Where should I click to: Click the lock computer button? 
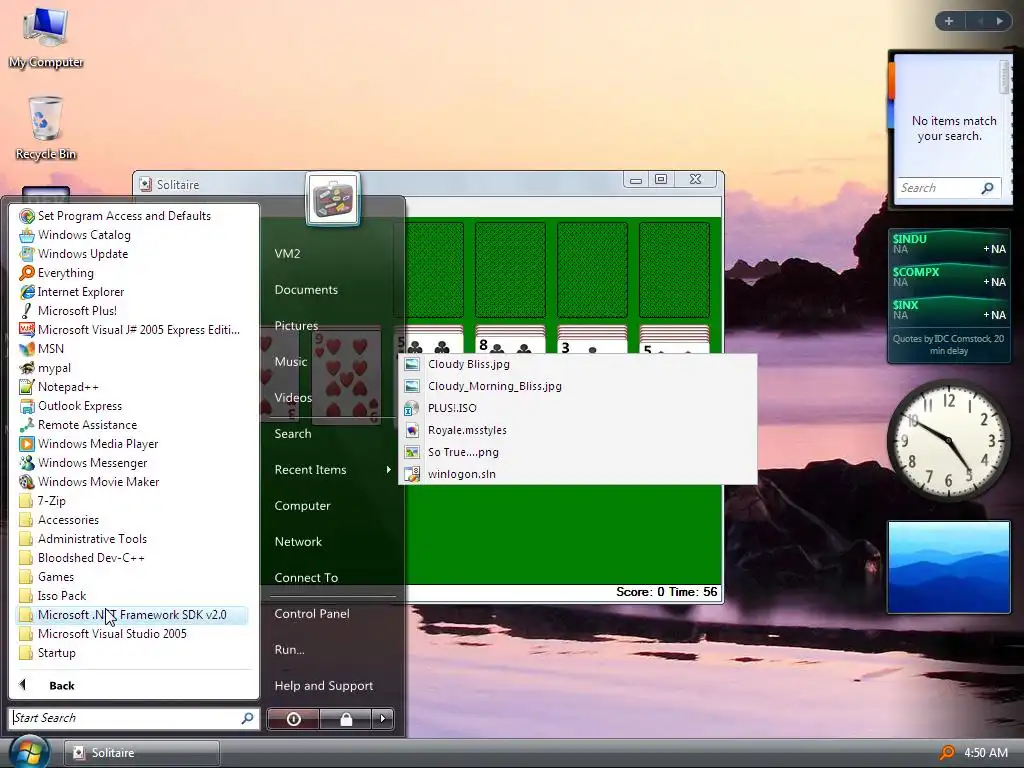pyautogui.click(x=345, y=719)
